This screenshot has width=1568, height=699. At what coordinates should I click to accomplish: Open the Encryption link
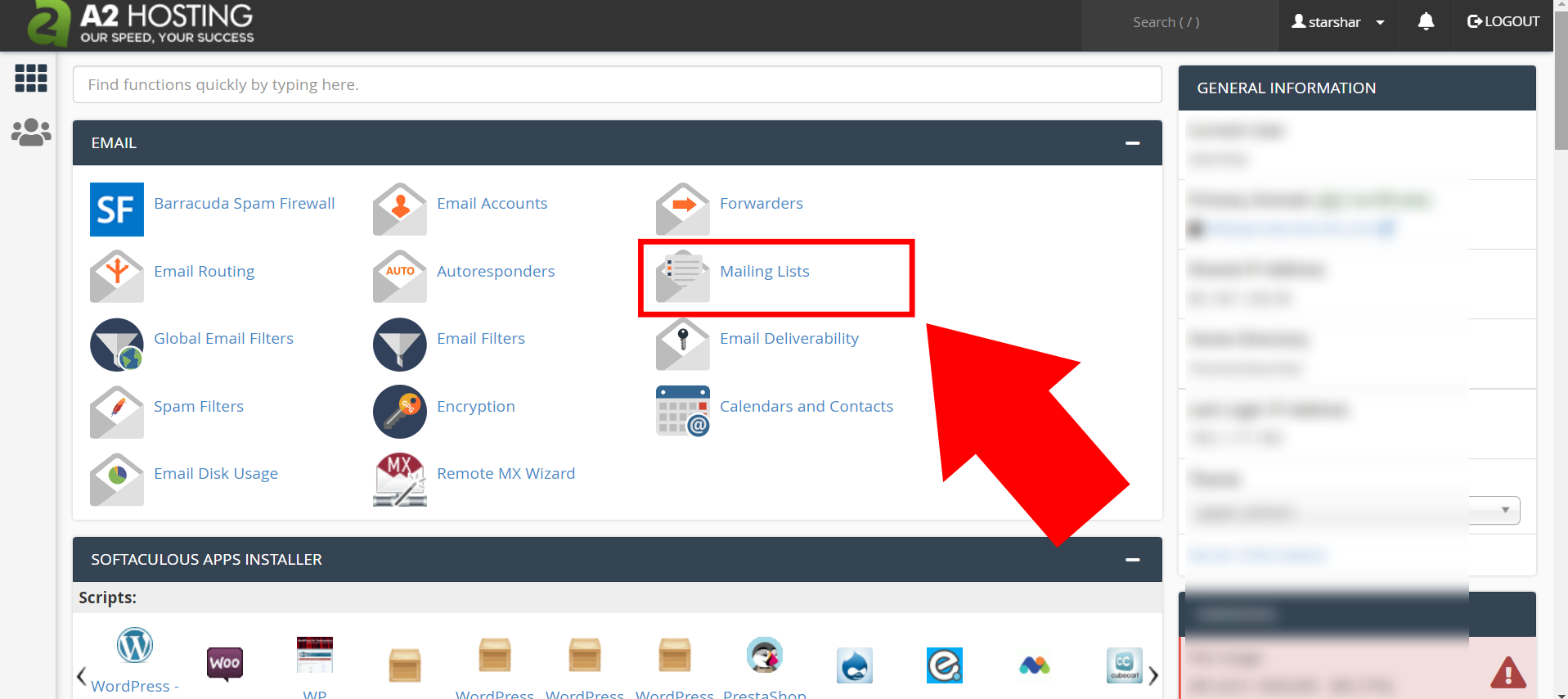point(476,406)
